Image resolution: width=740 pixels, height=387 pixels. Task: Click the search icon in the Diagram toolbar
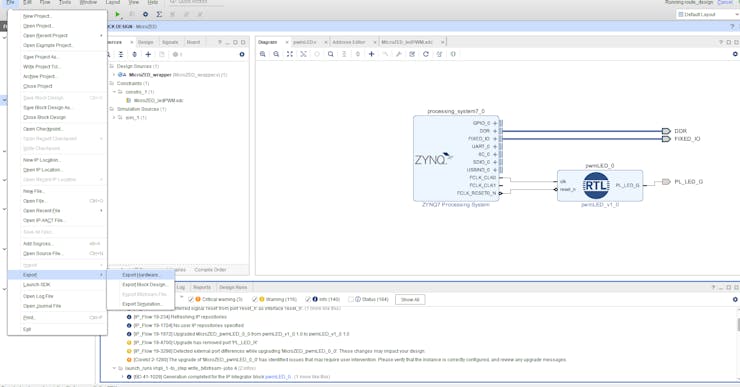(x=331, y=54)
